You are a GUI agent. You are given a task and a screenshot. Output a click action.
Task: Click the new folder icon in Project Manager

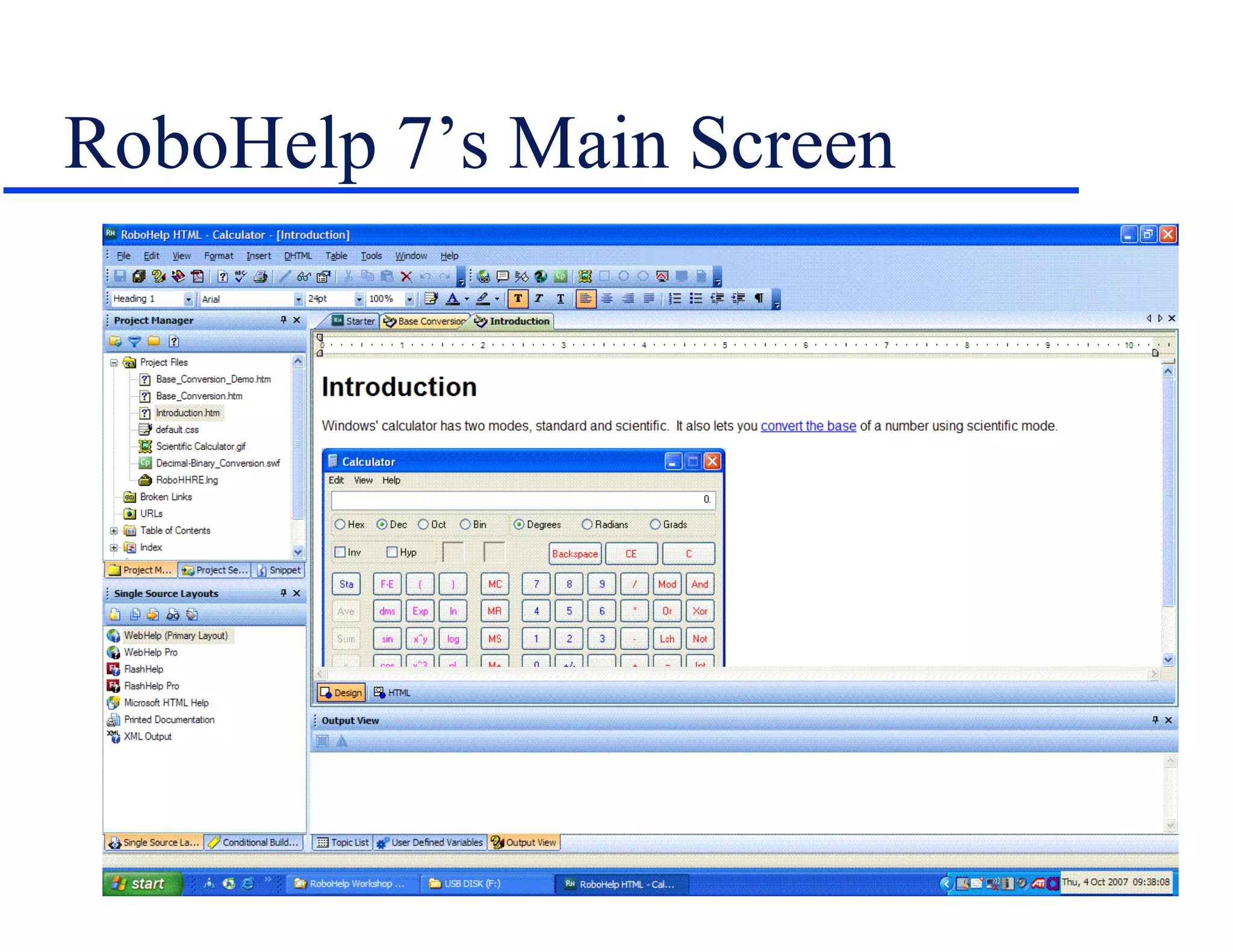(154, 341)
